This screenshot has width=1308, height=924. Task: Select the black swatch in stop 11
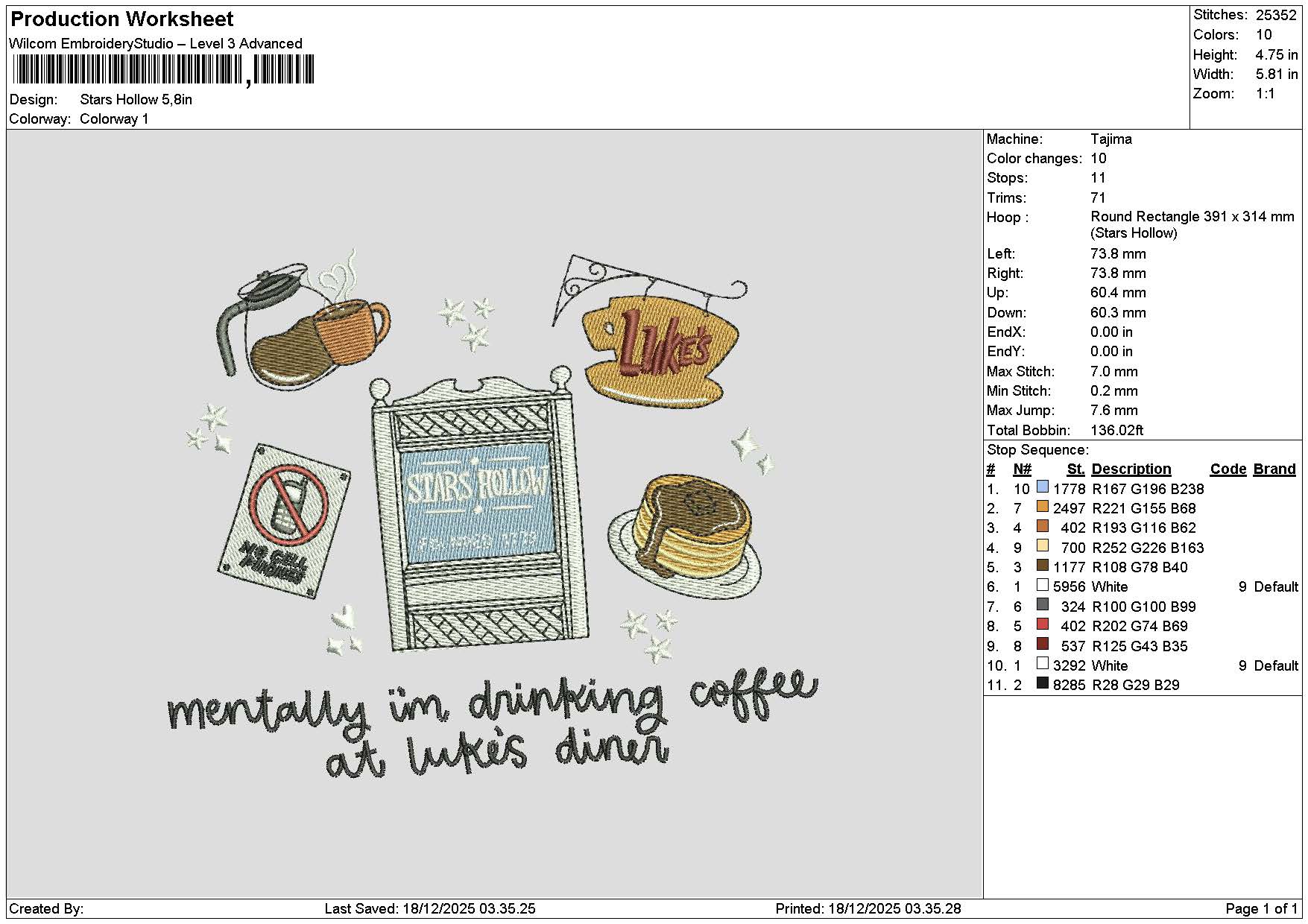point(1042,683)
